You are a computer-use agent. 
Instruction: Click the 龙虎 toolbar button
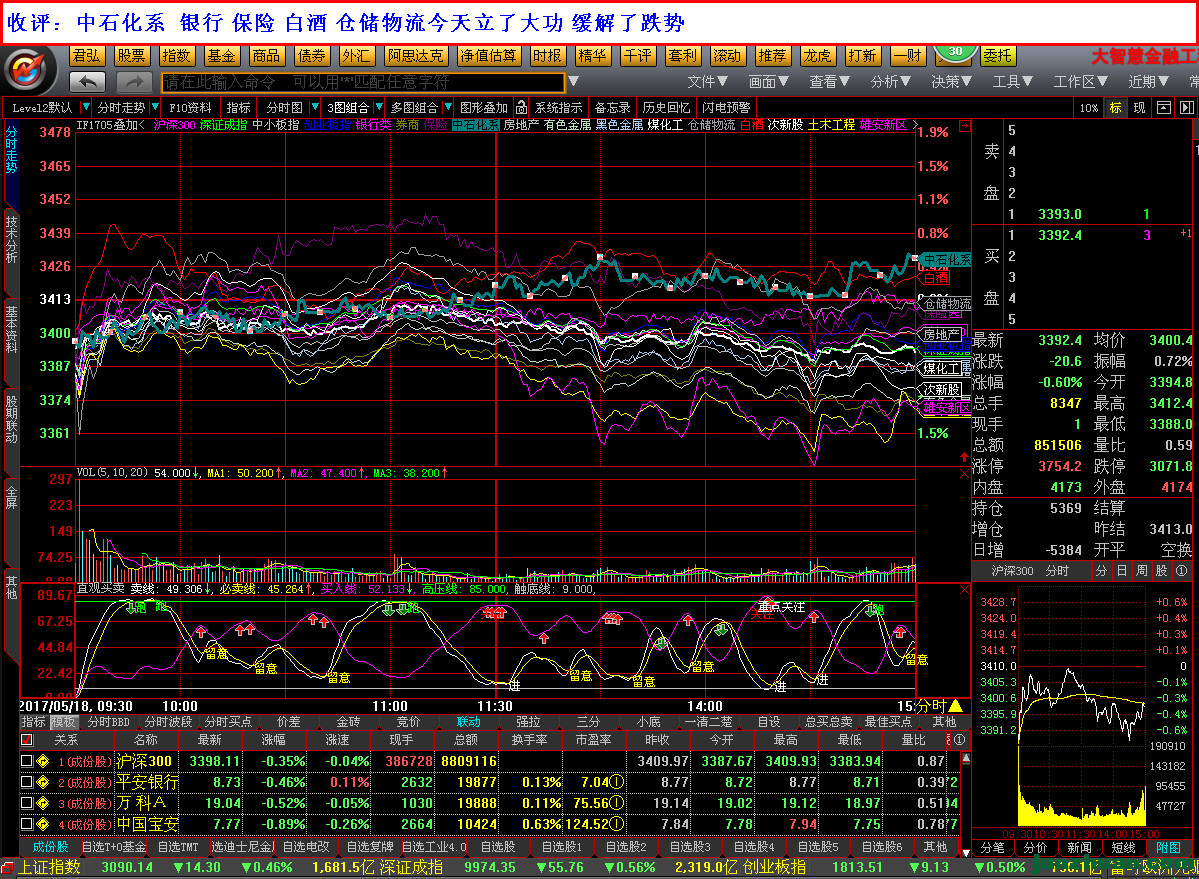coord(817,56)
